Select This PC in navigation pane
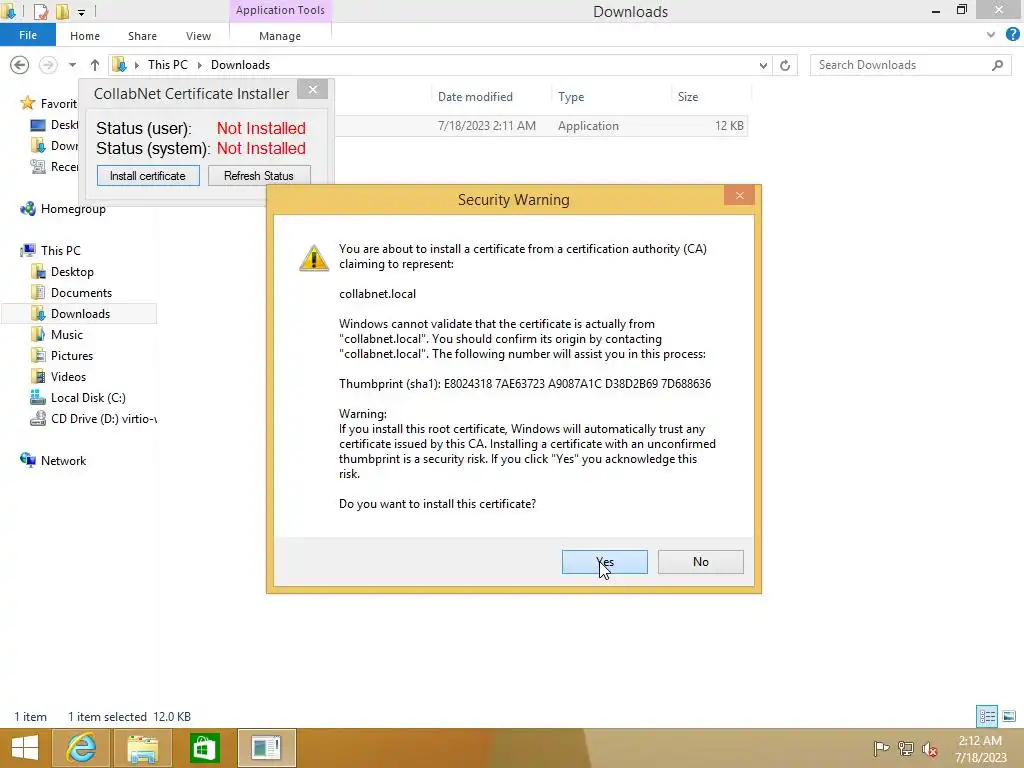Screen dimensions: 1024x768 [61, 251]
